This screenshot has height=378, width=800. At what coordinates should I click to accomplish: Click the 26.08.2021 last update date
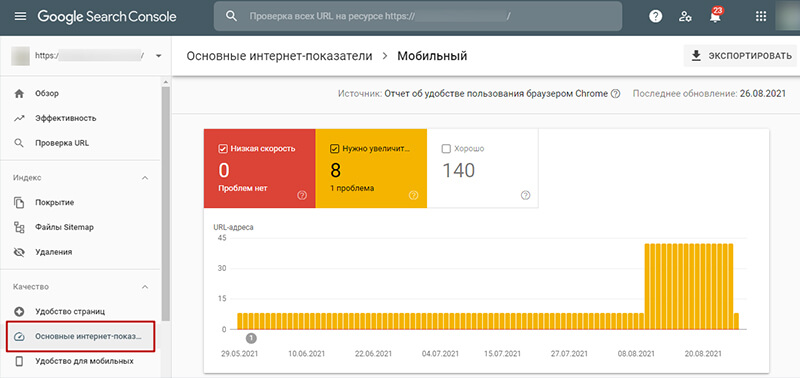pyautogui.click(x=763, y=94)
